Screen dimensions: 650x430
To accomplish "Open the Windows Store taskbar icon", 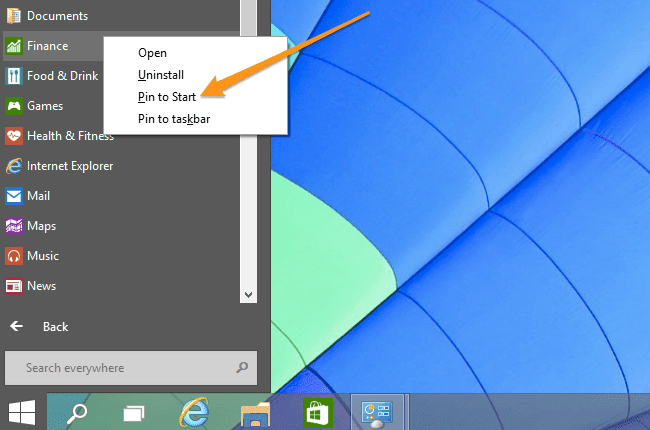I will point(318,413).
